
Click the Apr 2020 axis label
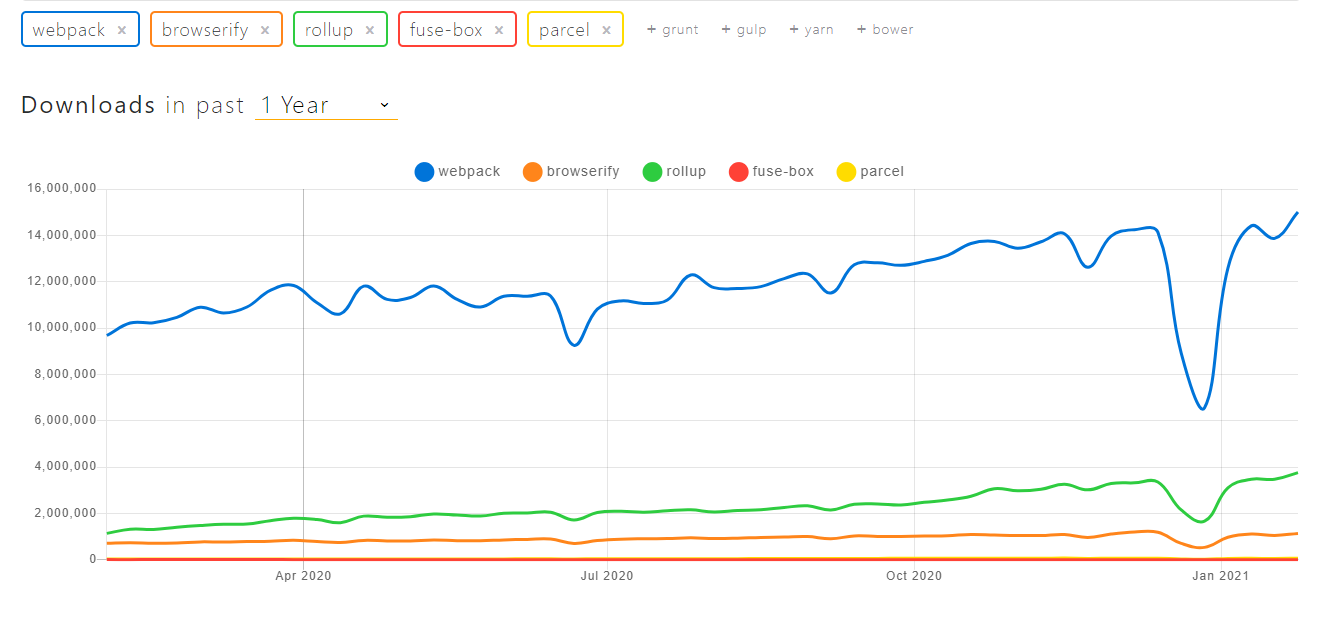(x=303, y=575)
